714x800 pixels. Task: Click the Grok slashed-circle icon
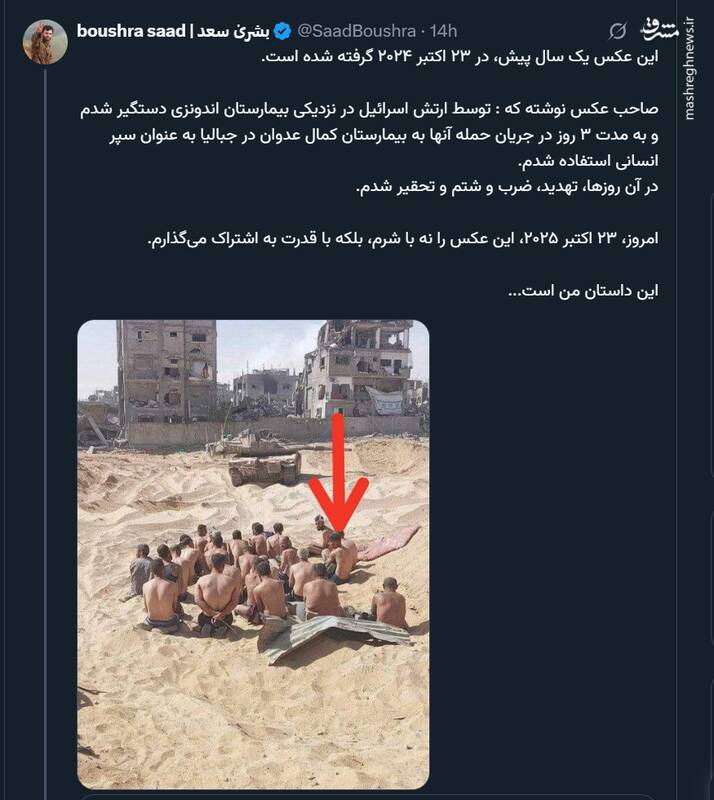618,32
